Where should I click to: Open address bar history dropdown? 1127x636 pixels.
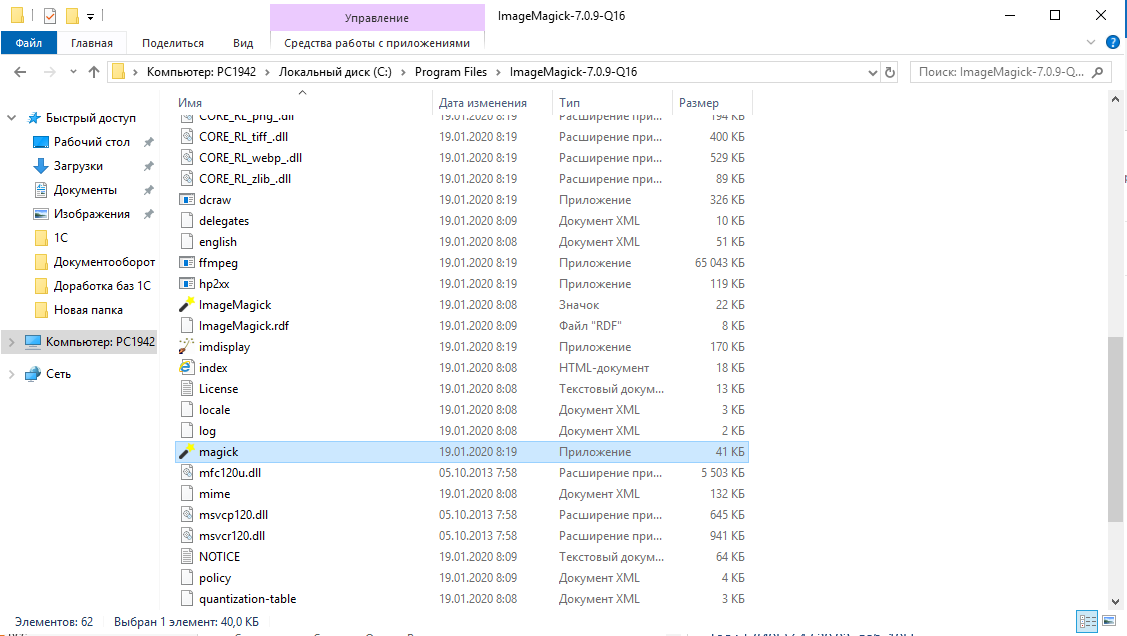[873, 73]
